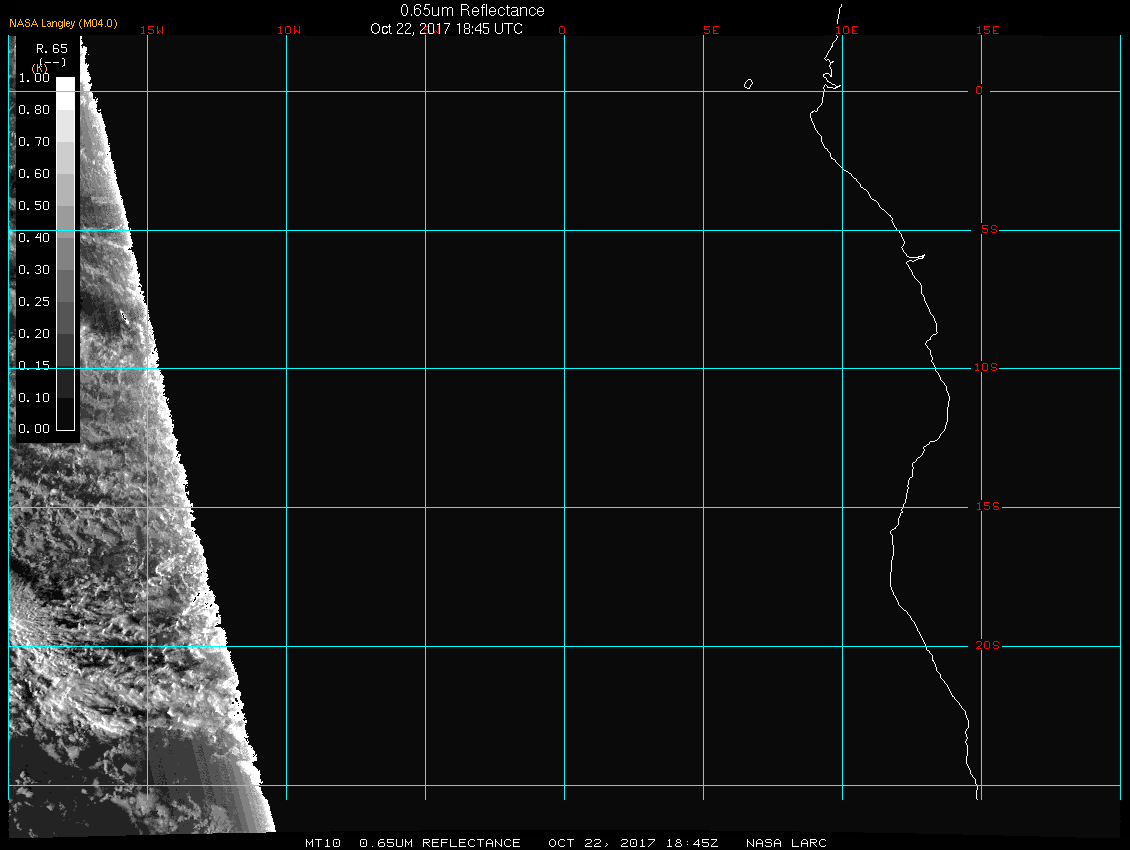Click the 15W longitude label

[152, 30]
